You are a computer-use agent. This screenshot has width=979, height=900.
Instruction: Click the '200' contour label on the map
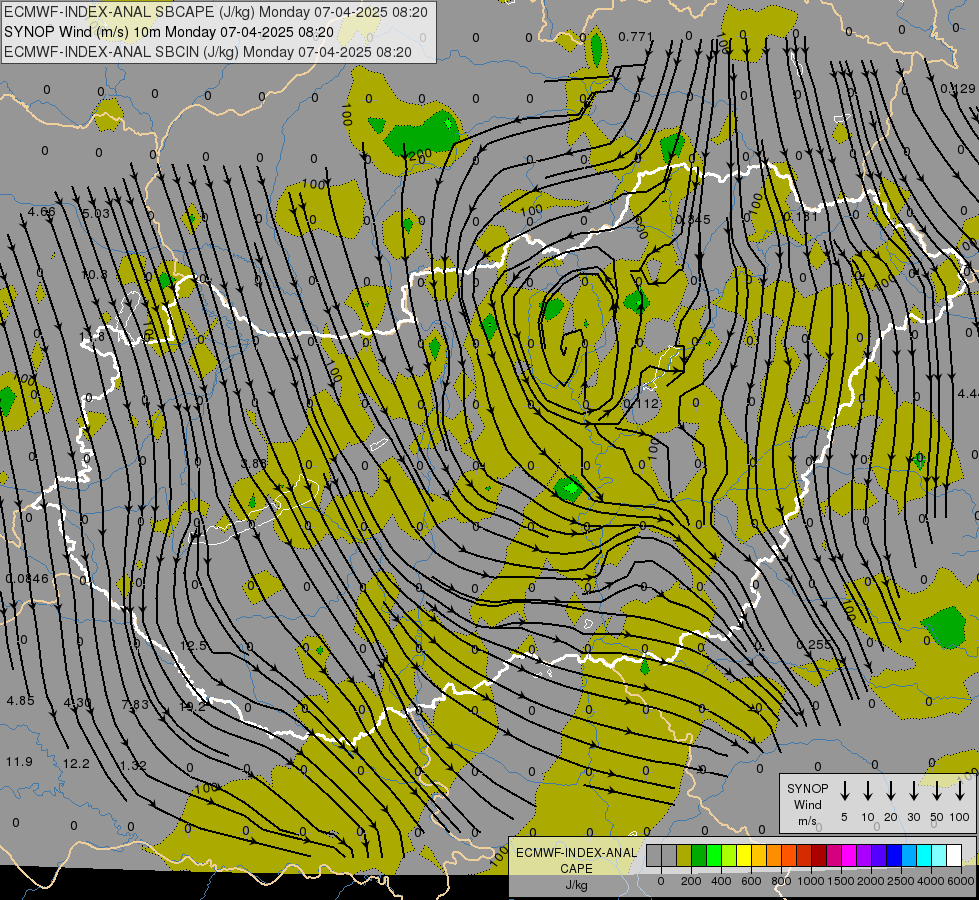coord(419,154)
